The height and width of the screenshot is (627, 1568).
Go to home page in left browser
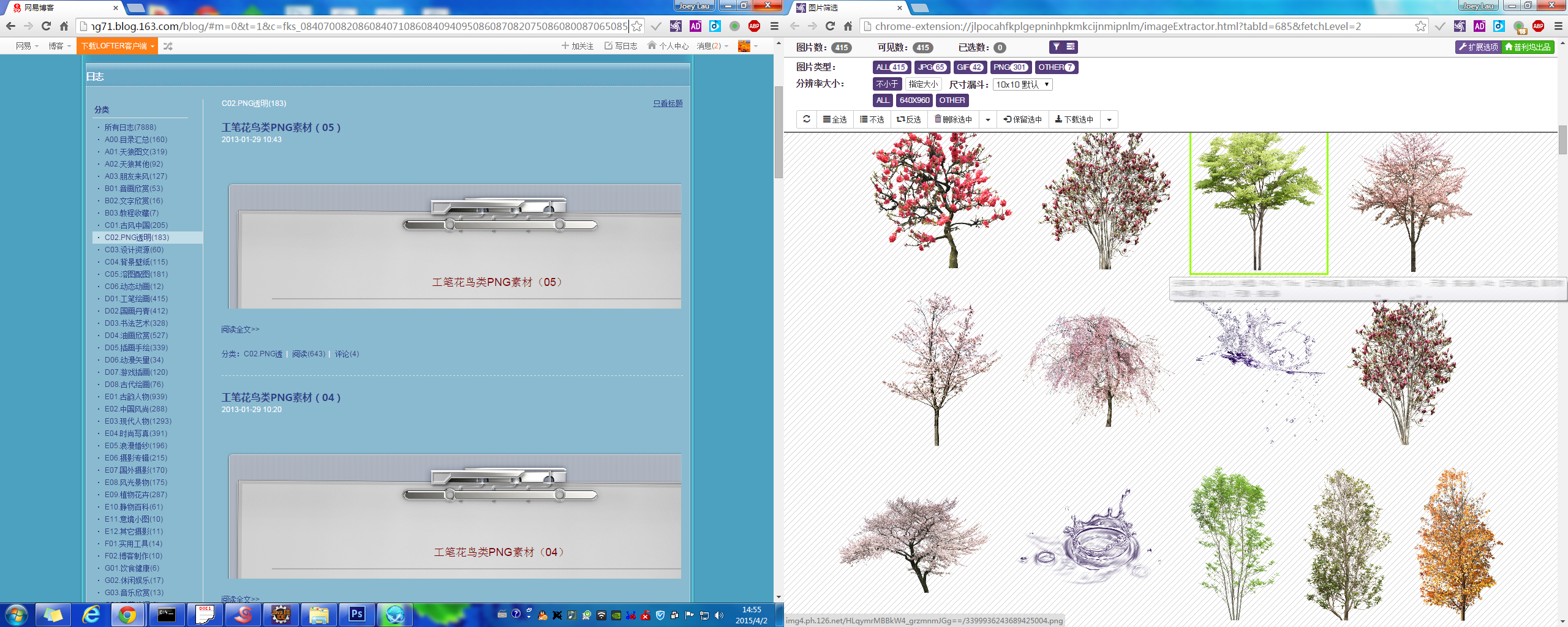coord(64,26)
